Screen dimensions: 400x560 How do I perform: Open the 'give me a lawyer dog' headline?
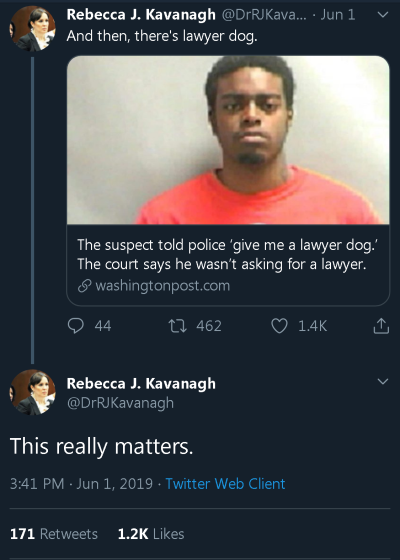point(228,255)
